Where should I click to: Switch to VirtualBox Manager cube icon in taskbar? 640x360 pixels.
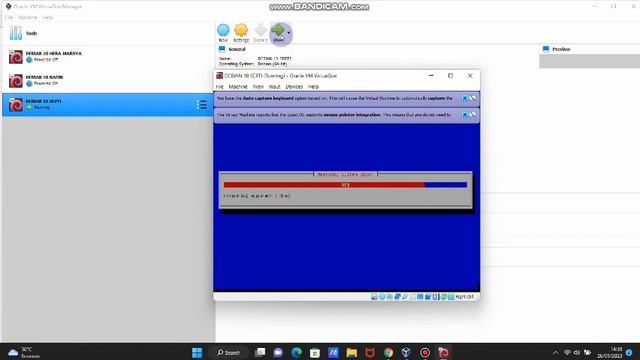tap(406, 352)
